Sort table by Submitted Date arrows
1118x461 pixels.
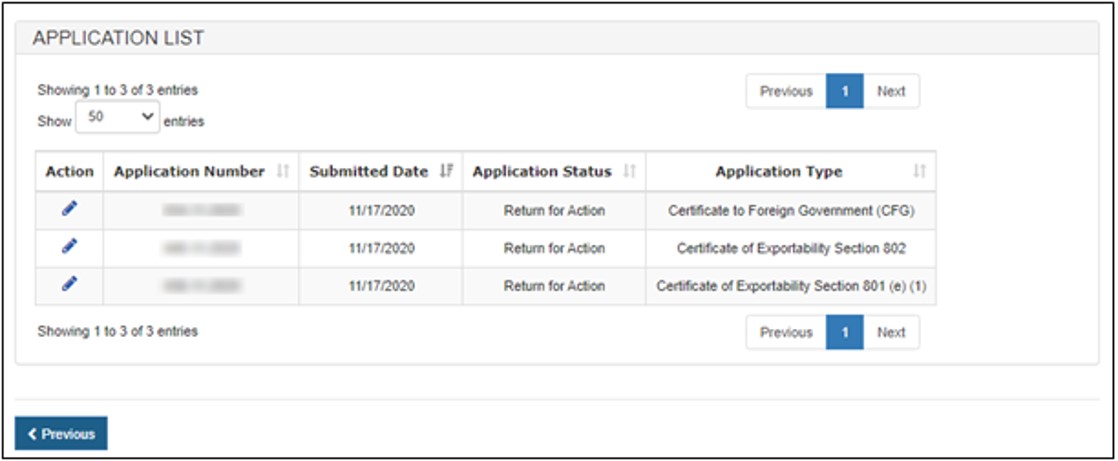446,172
